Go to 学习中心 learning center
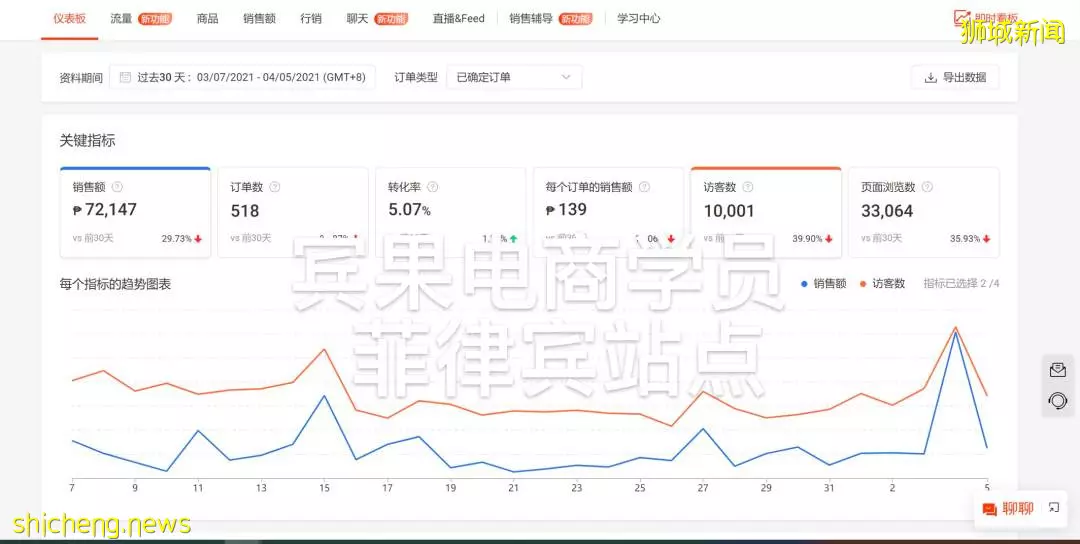The width and height of the screenshot is (1080, 544). tap(638, 19)
